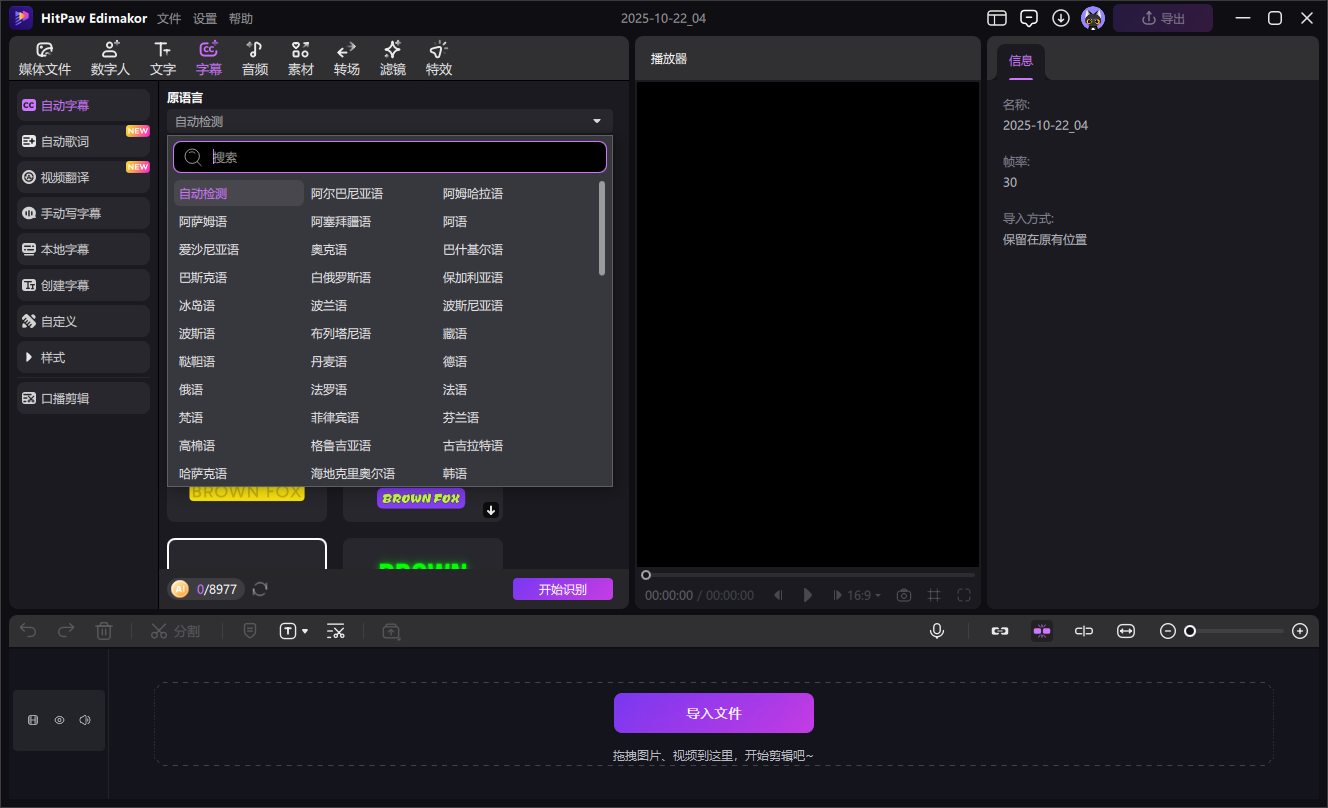This screenshot has height=808, width=1328.
Task: Click the voiceover microphone icon above timeline
Action: pos(936,630)
